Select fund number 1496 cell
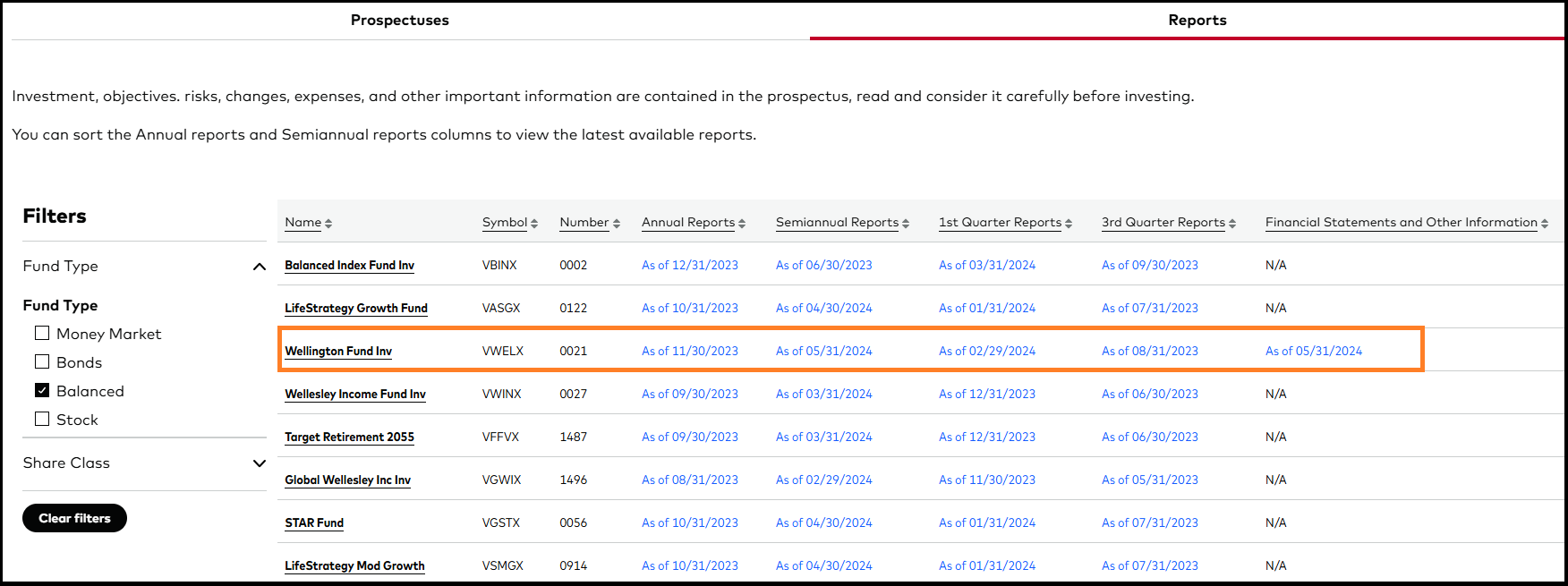Screen dimensions: 1568x586 pyautogui.click(x=574, y=480)
